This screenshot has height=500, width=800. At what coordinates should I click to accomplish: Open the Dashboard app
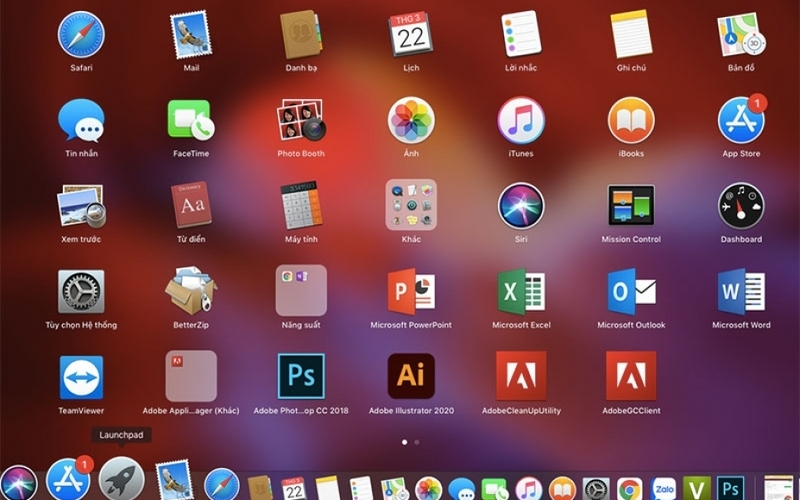(x=741, y=206)
